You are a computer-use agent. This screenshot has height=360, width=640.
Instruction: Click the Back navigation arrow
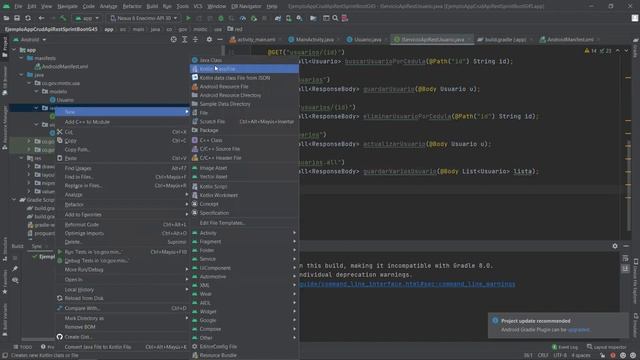pos(41,18)
